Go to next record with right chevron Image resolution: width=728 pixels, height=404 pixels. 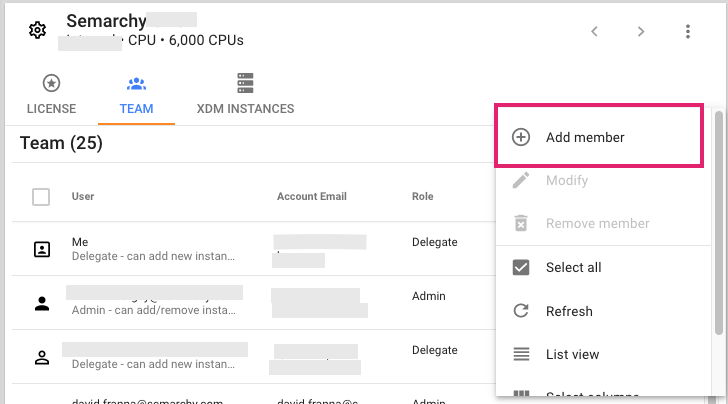[x=641, y=31]
